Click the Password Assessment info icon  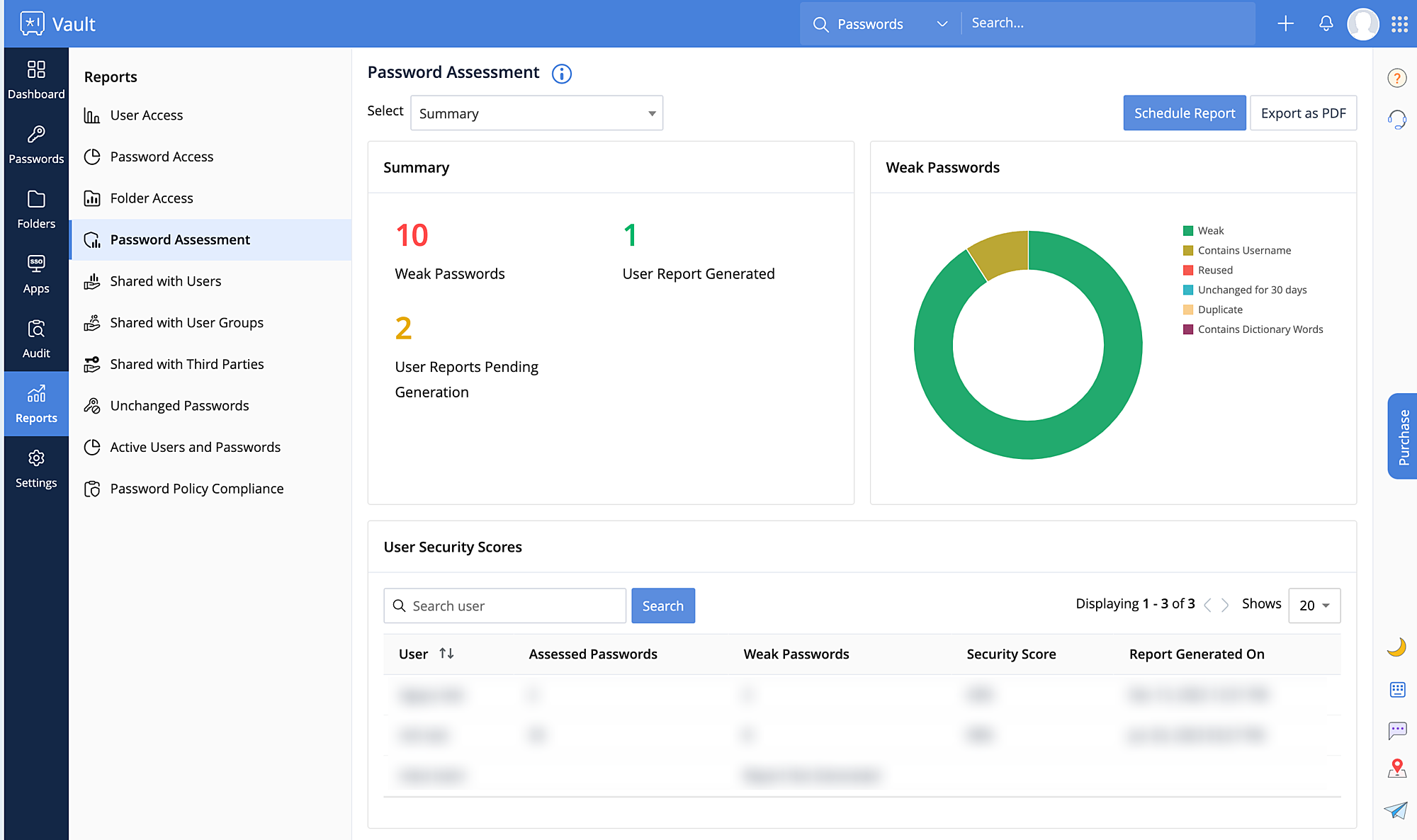tap(561, 74)
